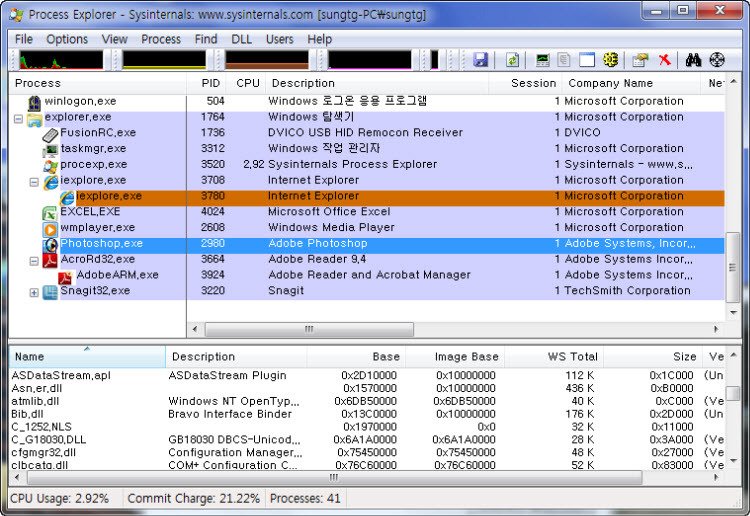Sort processes by the CPU column header

coord(247,83)
